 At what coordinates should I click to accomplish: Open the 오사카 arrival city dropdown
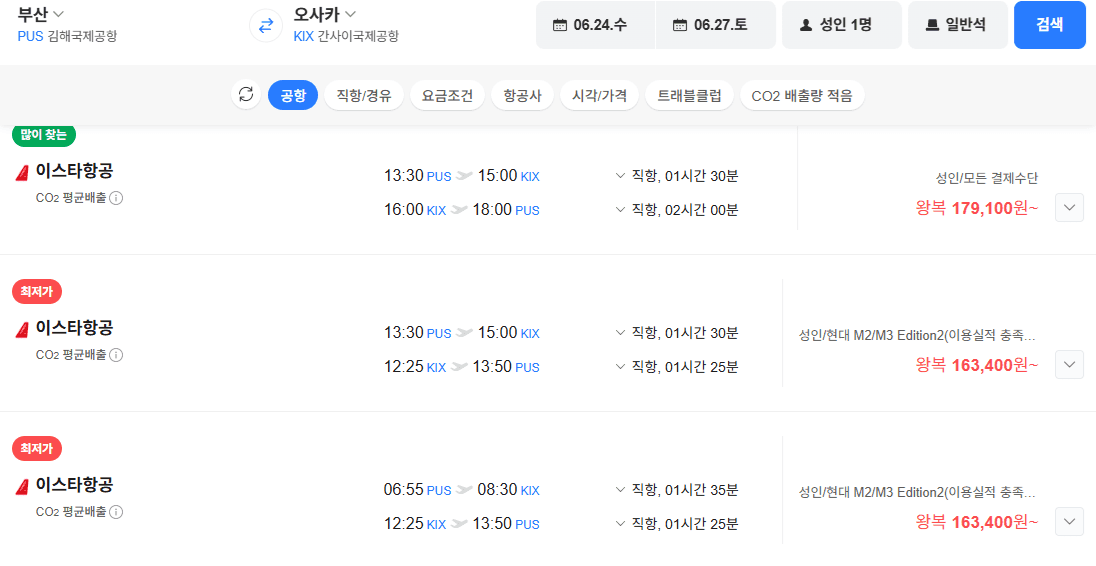coord(325,14)
